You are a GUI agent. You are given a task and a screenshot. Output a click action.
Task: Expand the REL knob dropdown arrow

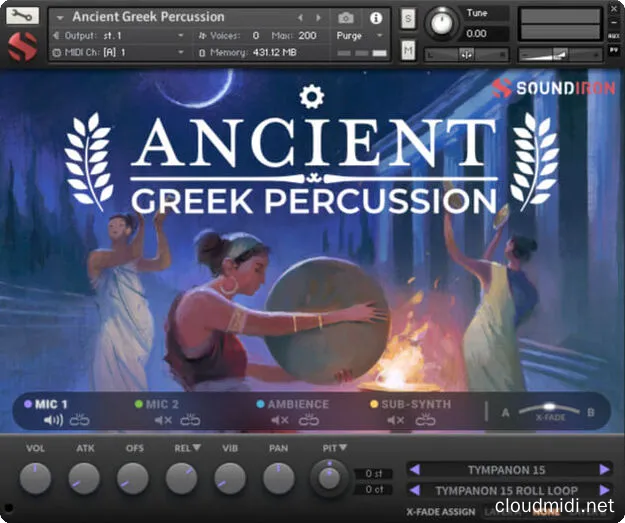196,449
